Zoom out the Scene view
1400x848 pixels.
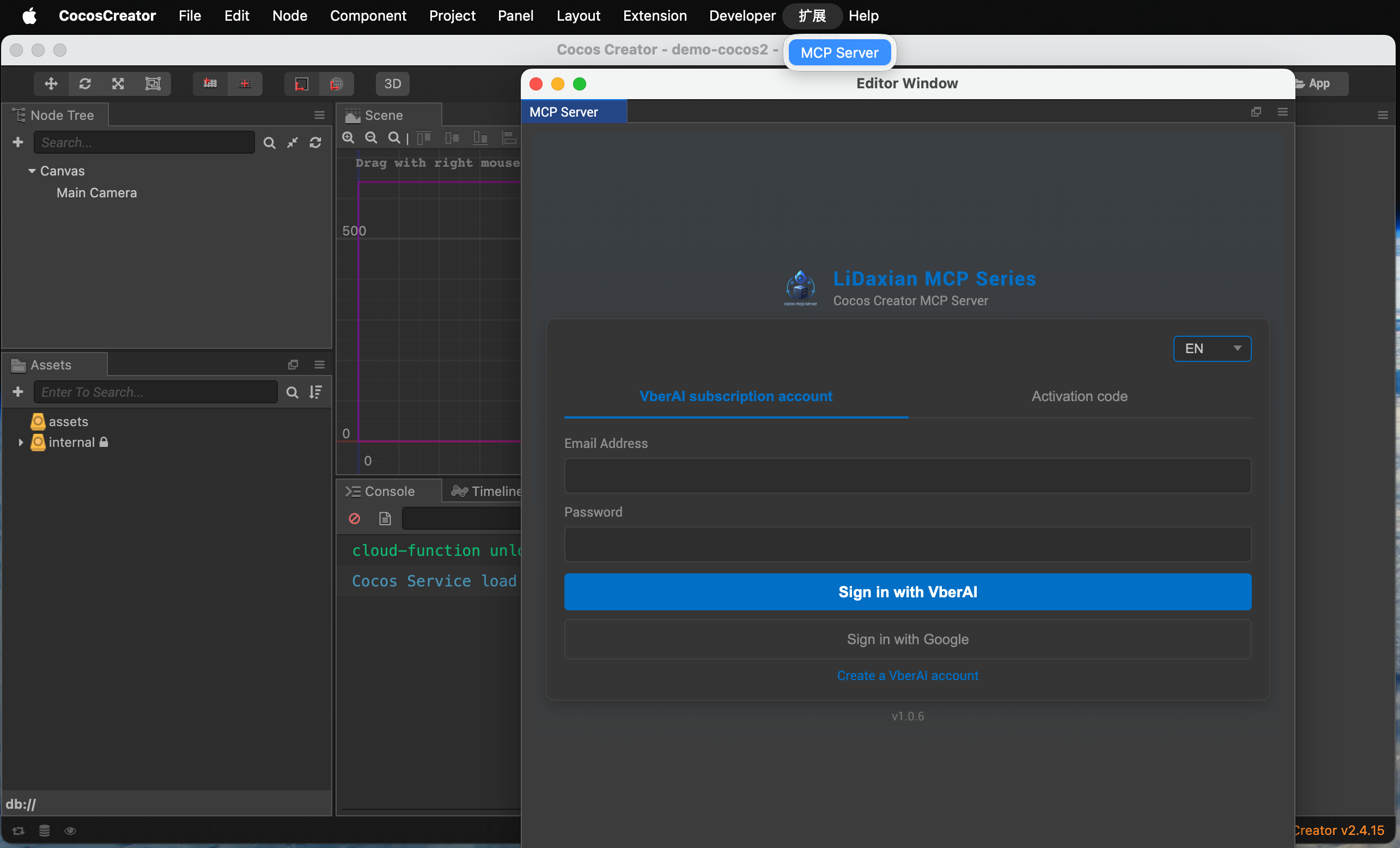(371, 138)
